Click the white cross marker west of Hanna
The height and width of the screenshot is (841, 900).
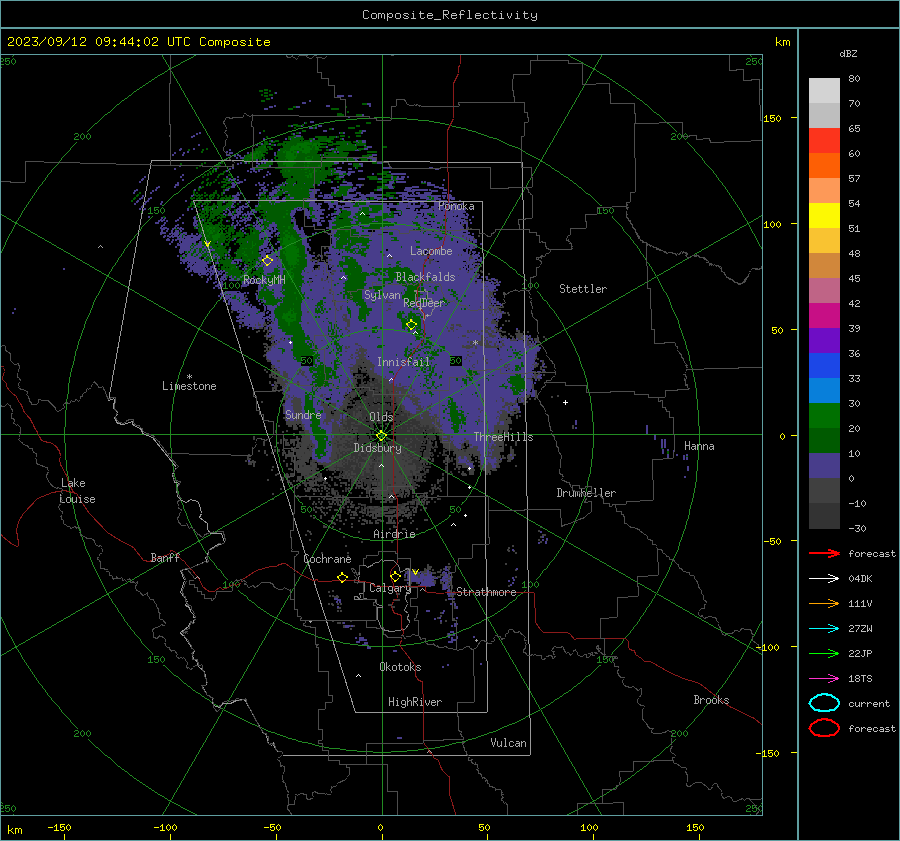[x=565, y=402]
